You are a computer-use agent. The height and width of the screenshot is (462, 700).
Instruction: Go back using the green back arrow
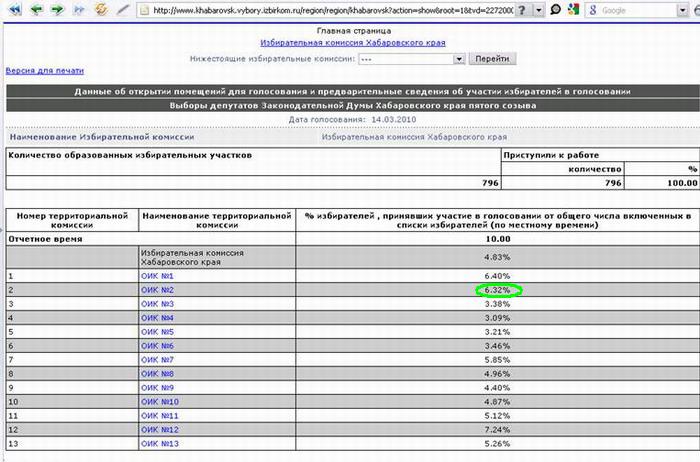pos(34,10)
